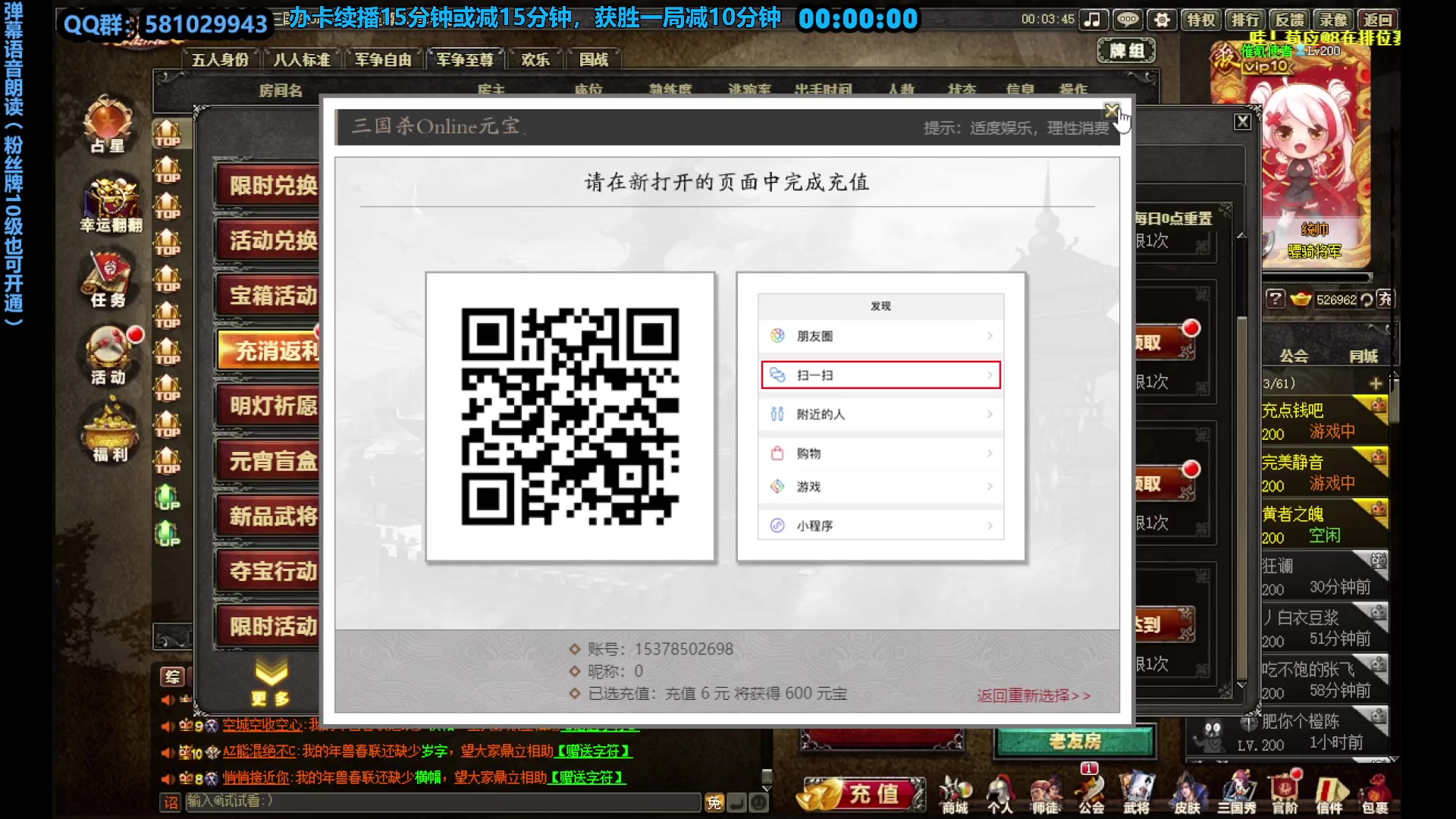The height and width of the screenshot is (819, 1456).
Task: Switch to the 军争自由 tab
Action: [383, 59]
